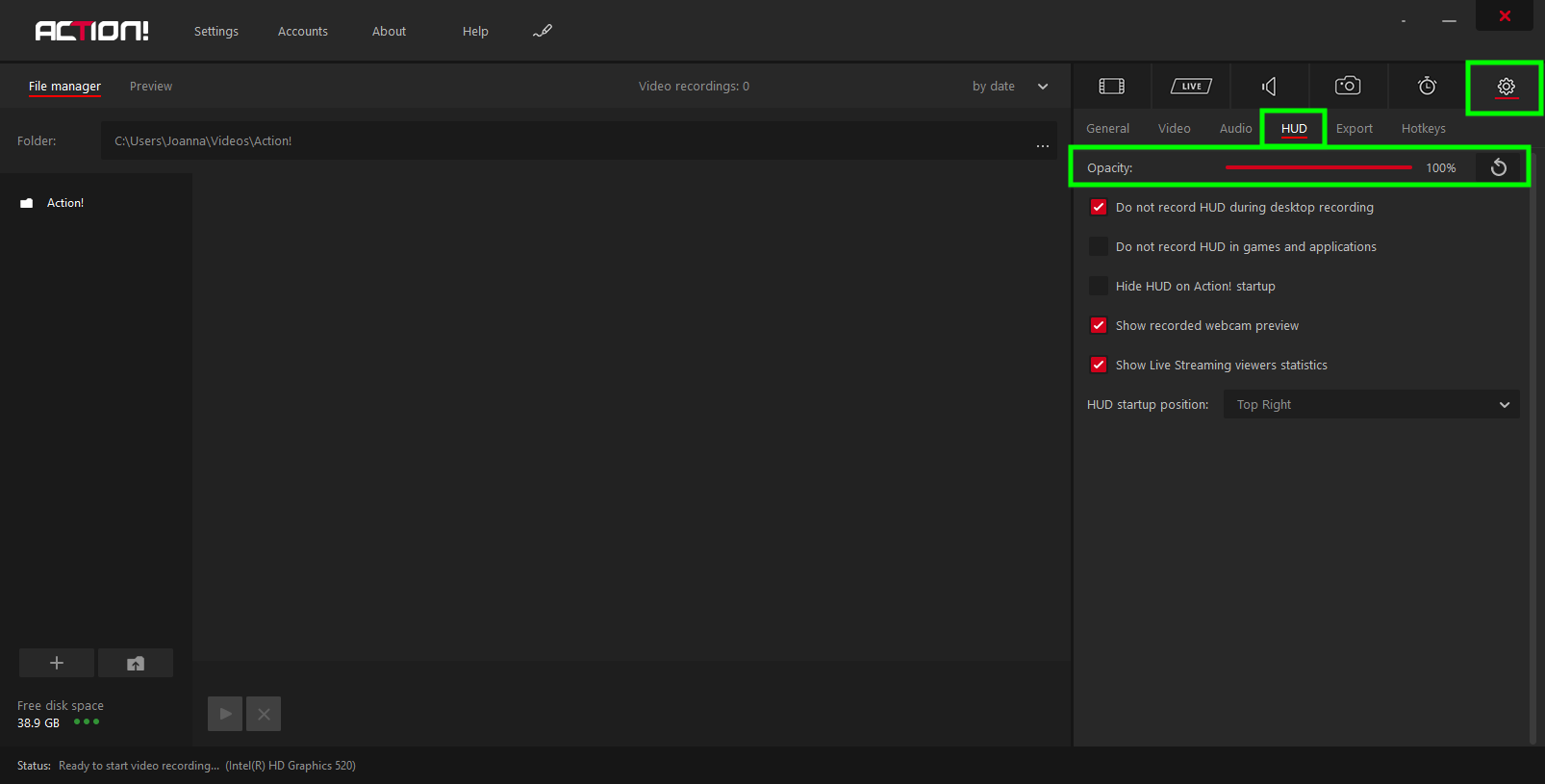Viewport: 1545px width, 784px height.
Task: Switch to File manager tab
Action: [x=64, y=87]
